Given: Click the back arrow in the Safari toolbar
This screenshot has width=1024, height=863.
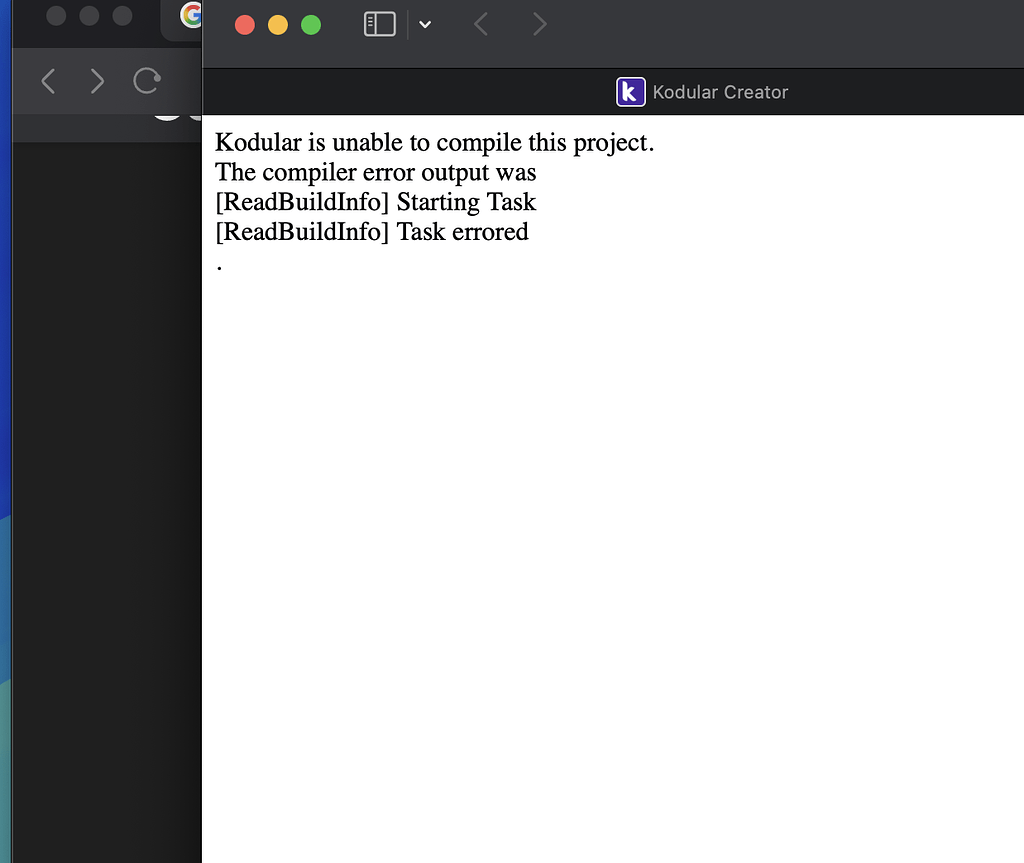Looking at the screenshot, I should 480,24.
